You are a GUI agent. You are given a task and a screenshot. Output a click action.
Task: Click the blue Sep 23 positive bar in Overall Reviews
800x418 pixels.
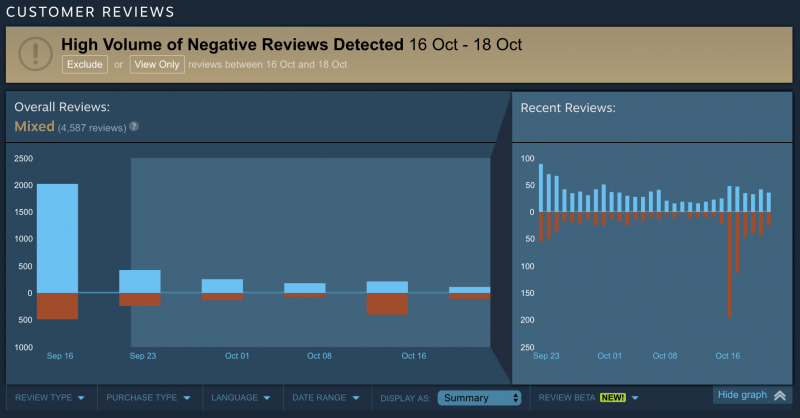(140, 281)
